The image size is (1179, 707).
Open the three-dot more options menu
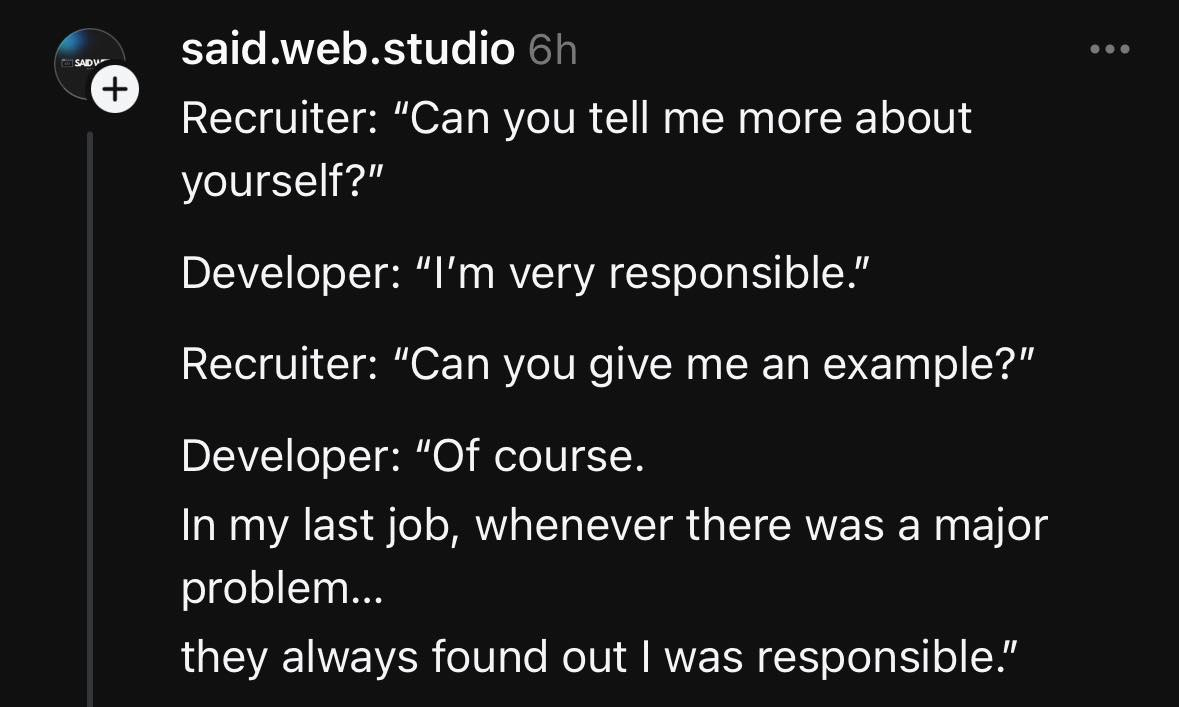tap(1109, 49)
